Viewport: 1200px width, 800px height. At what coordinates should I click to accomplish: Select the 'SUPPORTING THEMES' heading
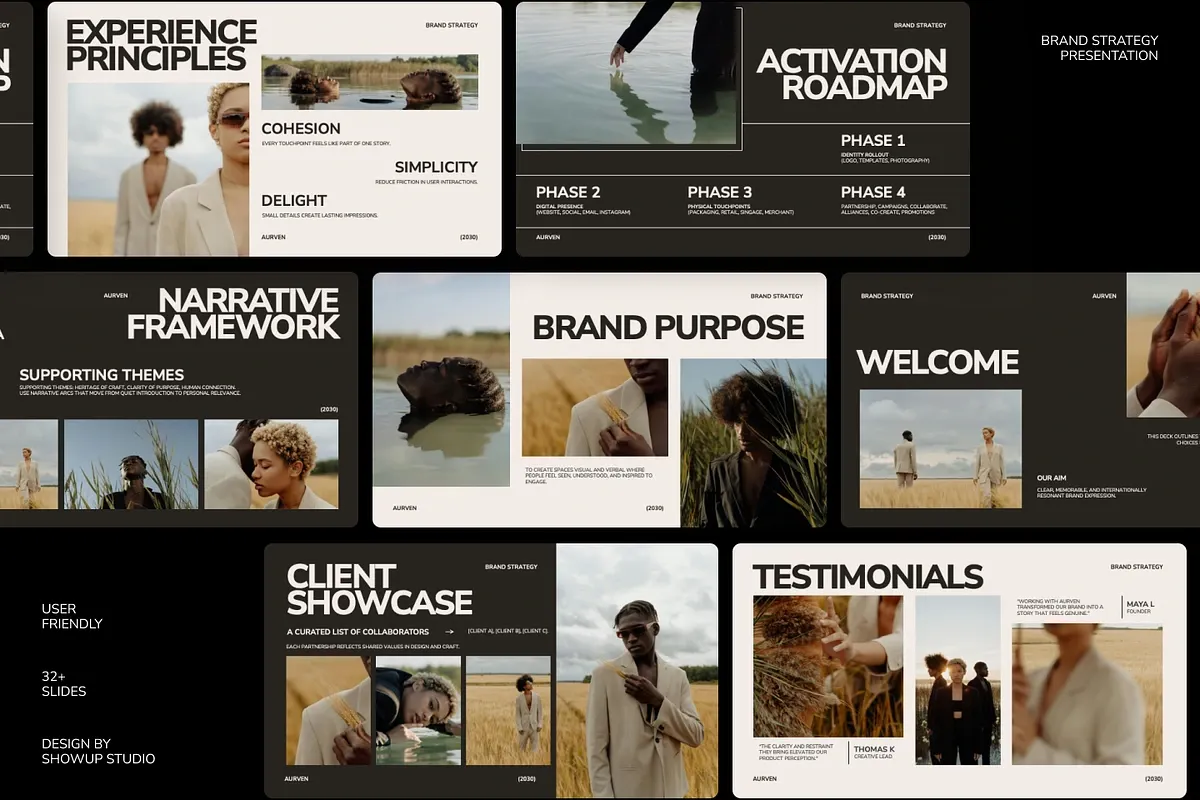pyautogui.click(x=102, y=375)
